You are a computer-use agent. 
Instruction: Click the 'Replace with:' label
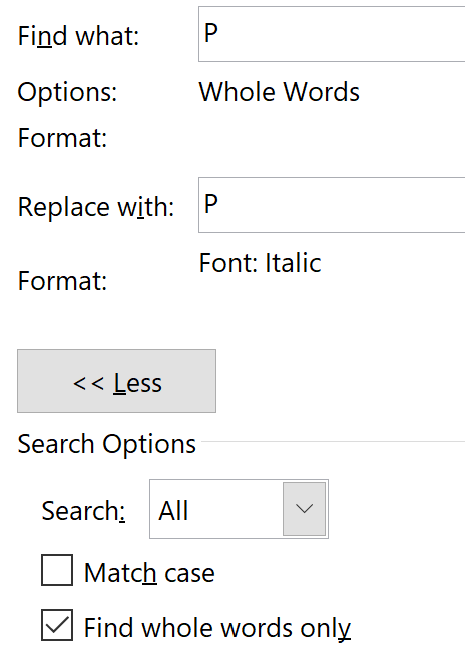[x=96, y=207]
